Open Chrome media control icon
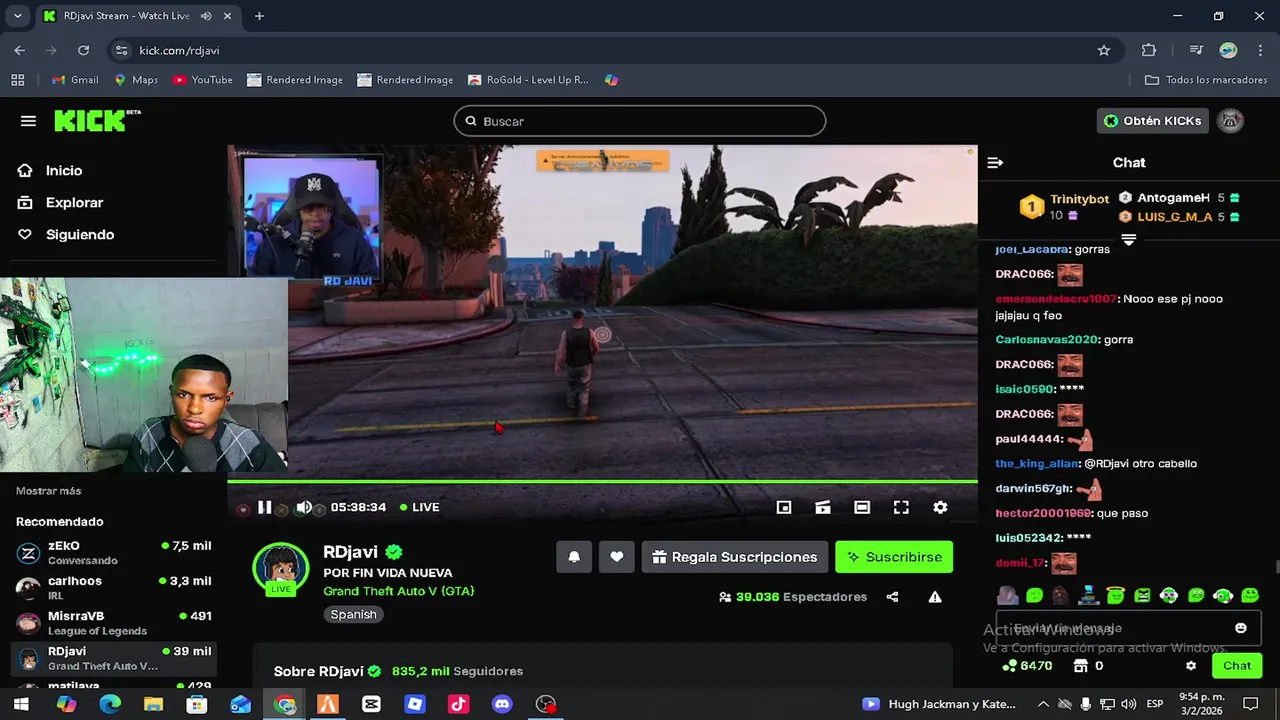Viewport: 1280px width, 720px height. pyautogui.click(x=1196, y=50)
